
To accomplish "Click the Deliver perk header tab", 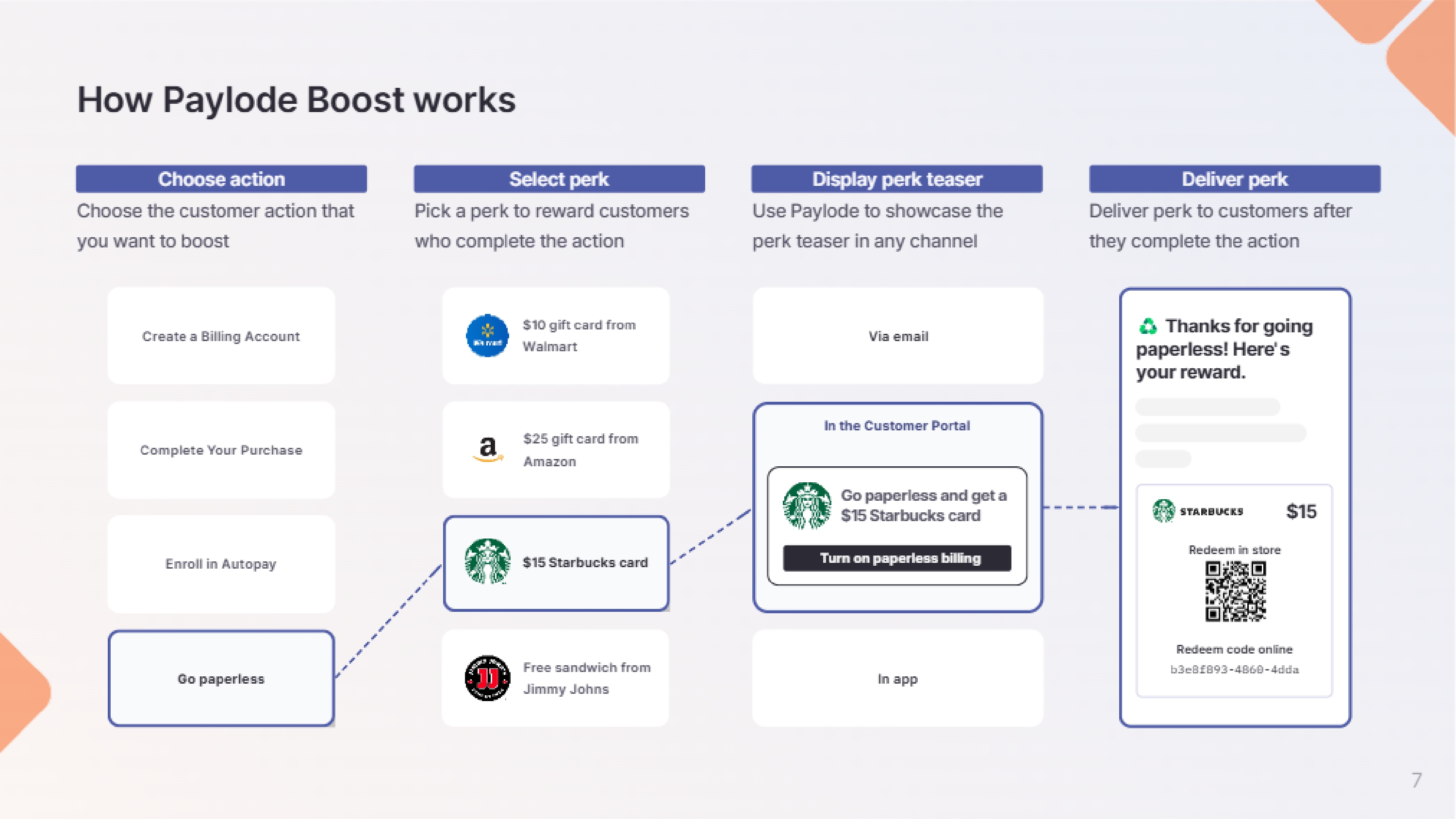I will coord(1234,179).
